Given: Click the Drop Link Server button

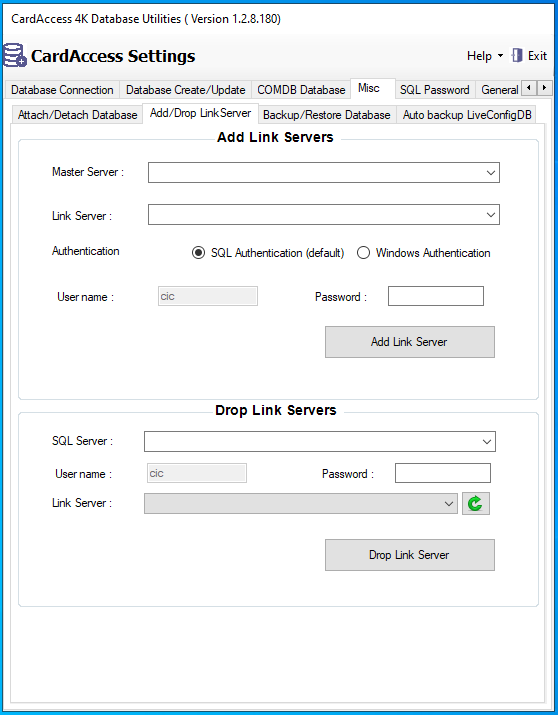Looking at the screenshot, I should coord(409,555).
